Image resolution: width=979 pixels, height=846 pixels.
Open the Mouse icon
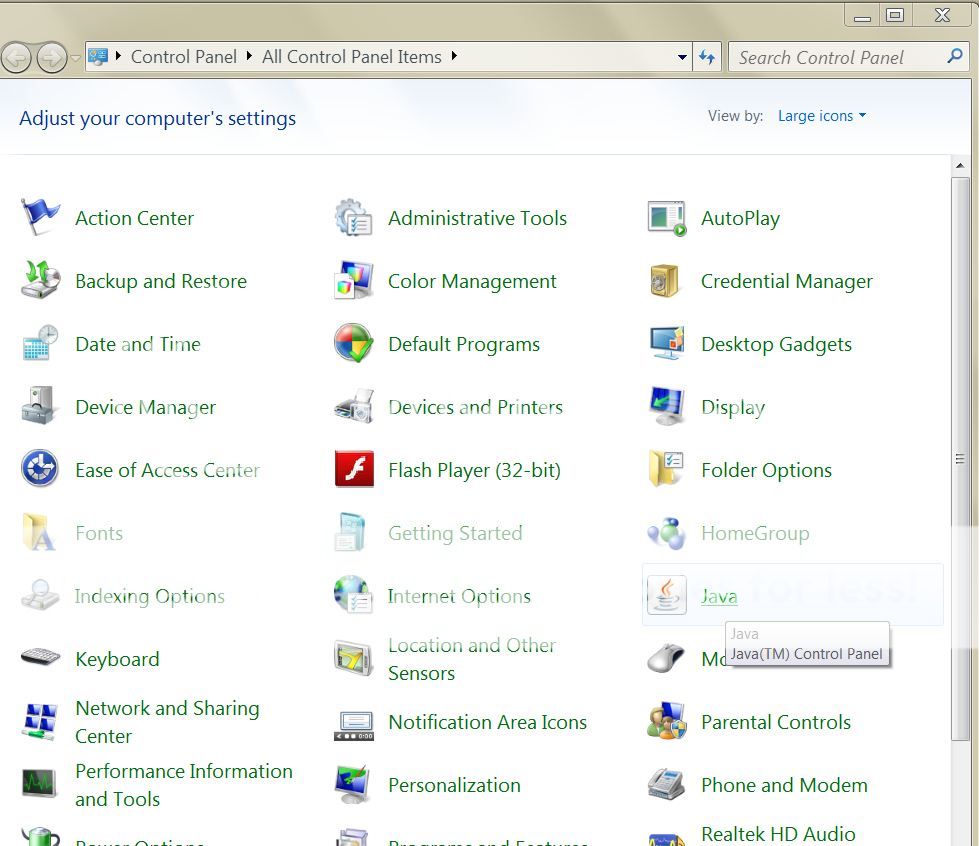click(666, 658)
